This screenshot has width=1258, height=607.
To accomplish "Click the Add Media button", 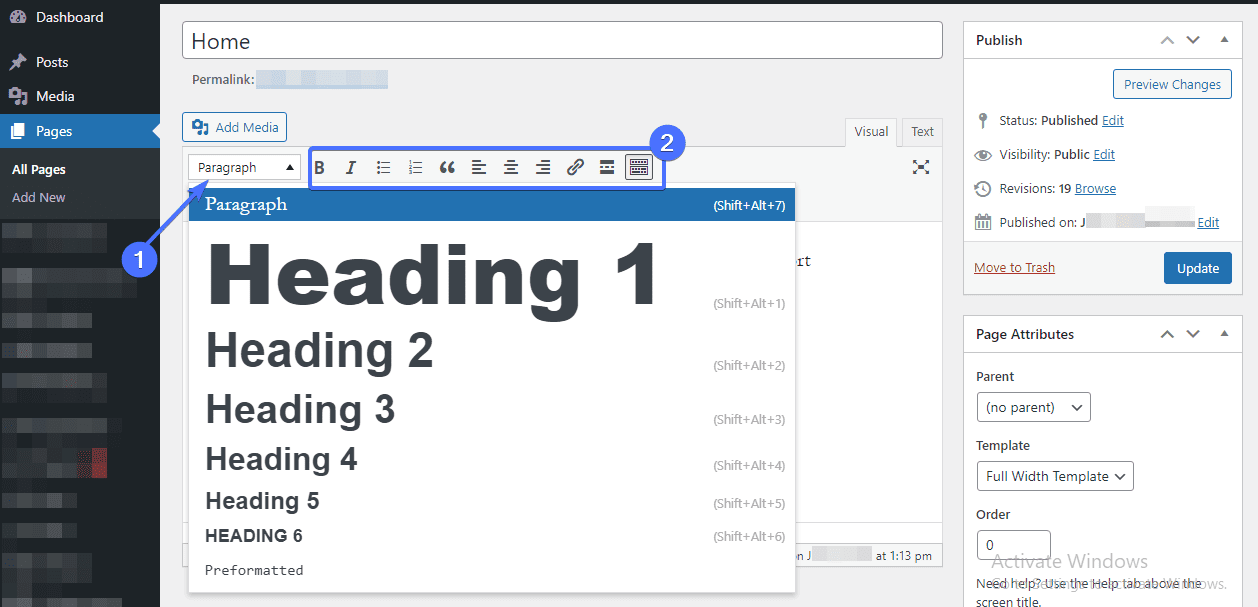I will click(x=235, y=127).
